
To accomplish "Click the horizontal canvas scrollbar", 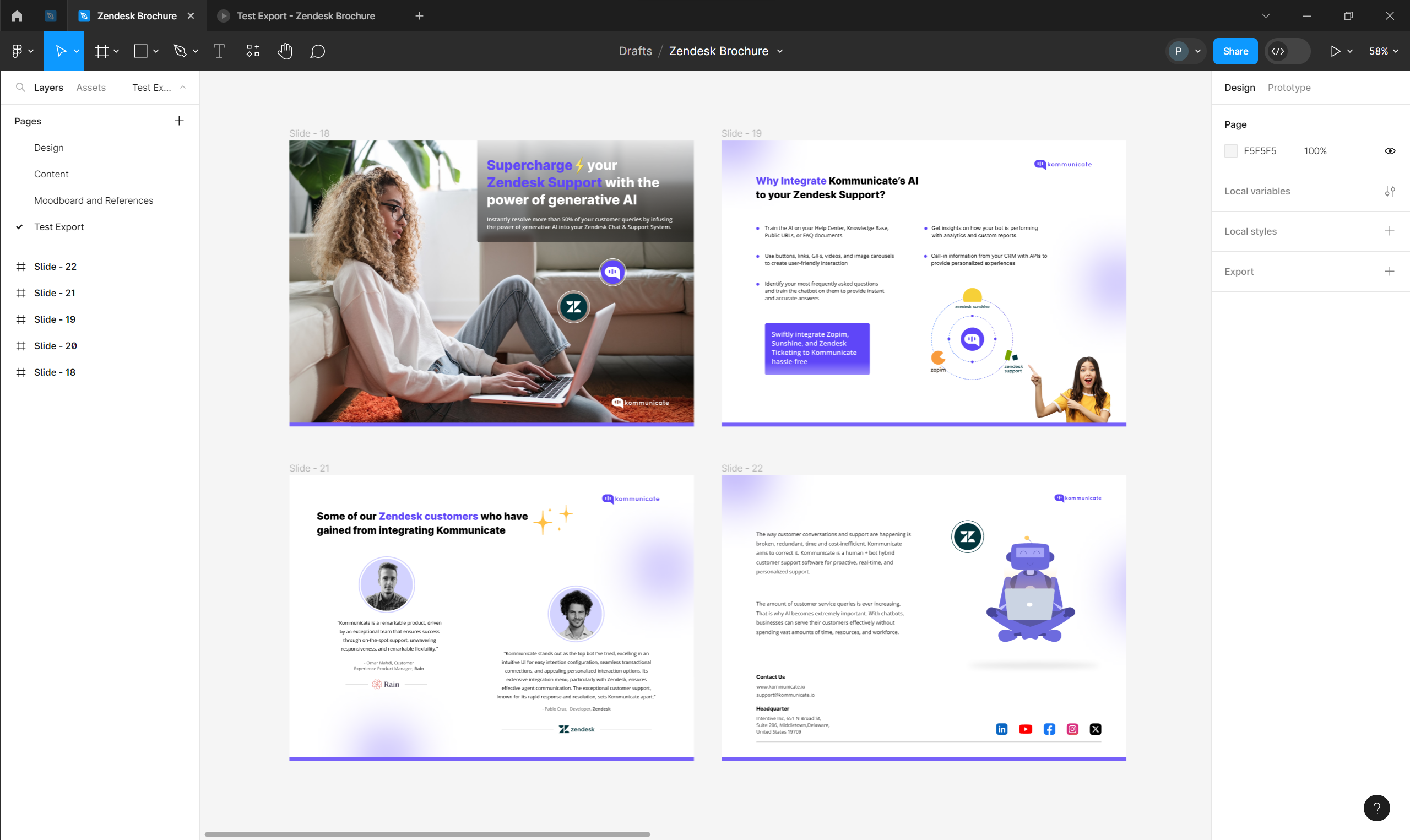I will click(x=427, y=834).
